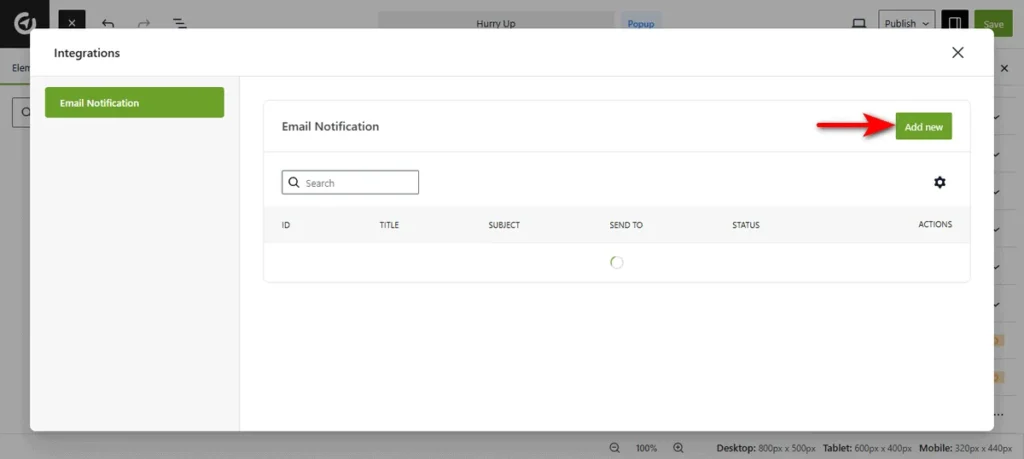
Task: Open the document overview list icon
Action: tap(179, 23)
